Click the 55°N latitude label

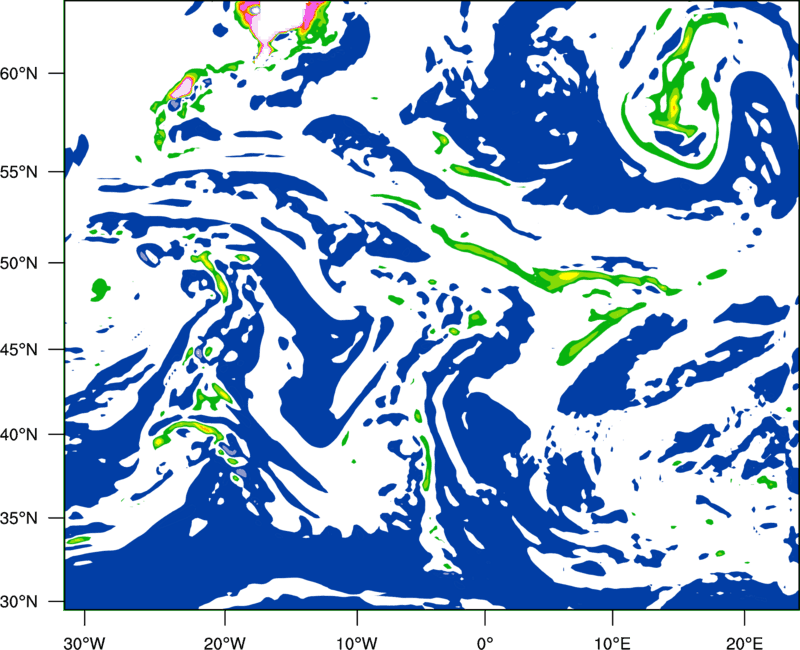click(x=19, y=172)
